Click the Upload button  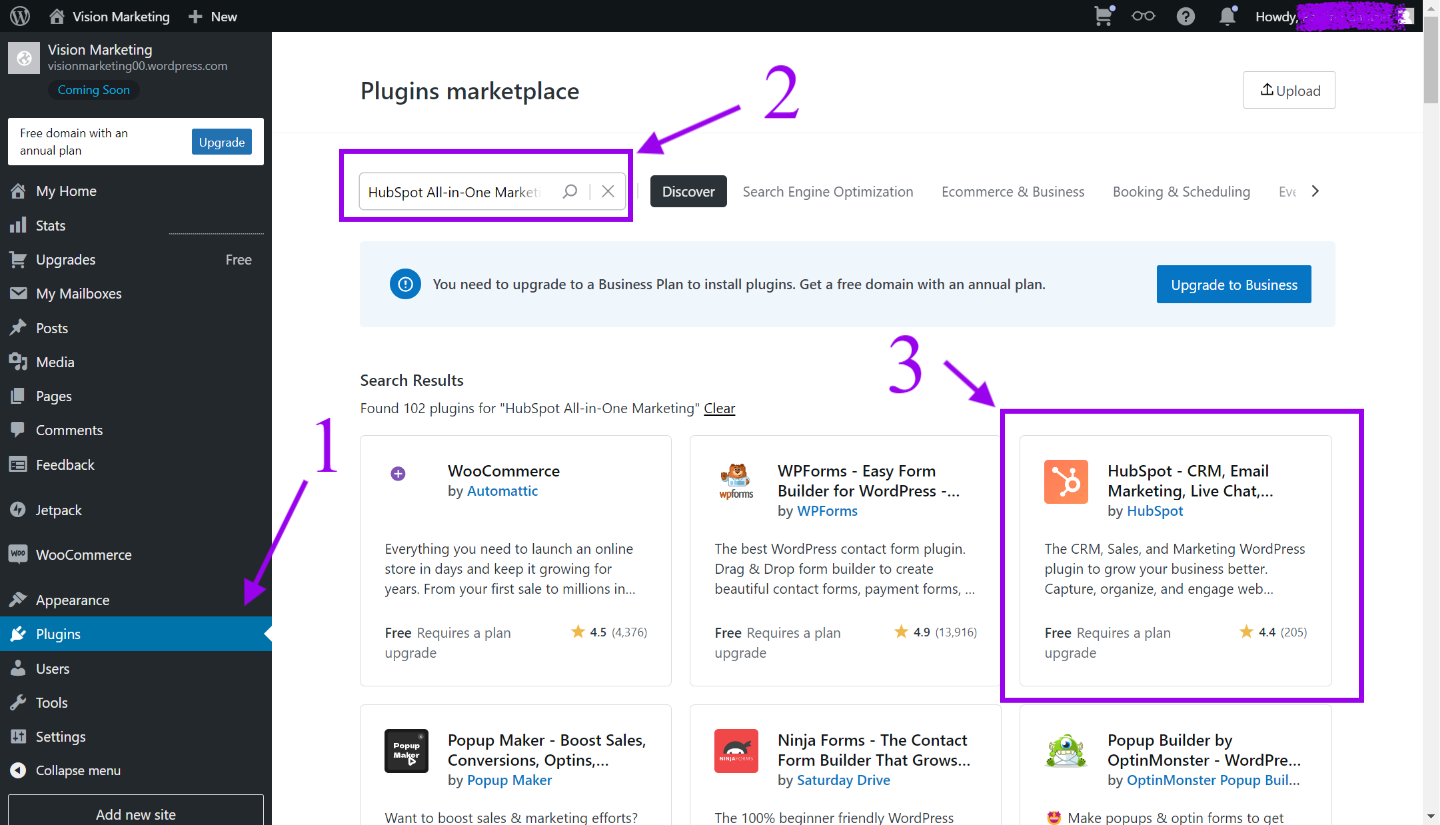tap(1289, 90)
